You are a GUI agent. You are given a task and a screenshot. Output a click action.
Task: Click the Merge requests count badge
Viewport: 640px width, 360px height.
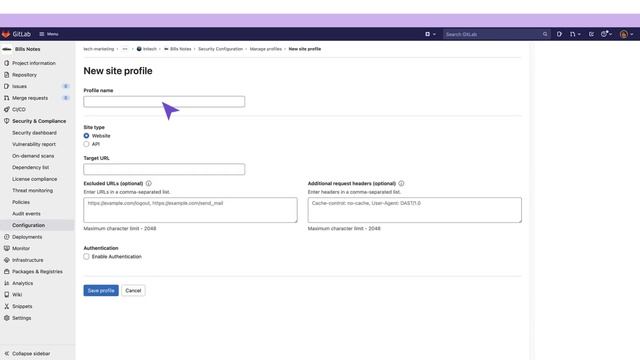[x=65, y=98]
